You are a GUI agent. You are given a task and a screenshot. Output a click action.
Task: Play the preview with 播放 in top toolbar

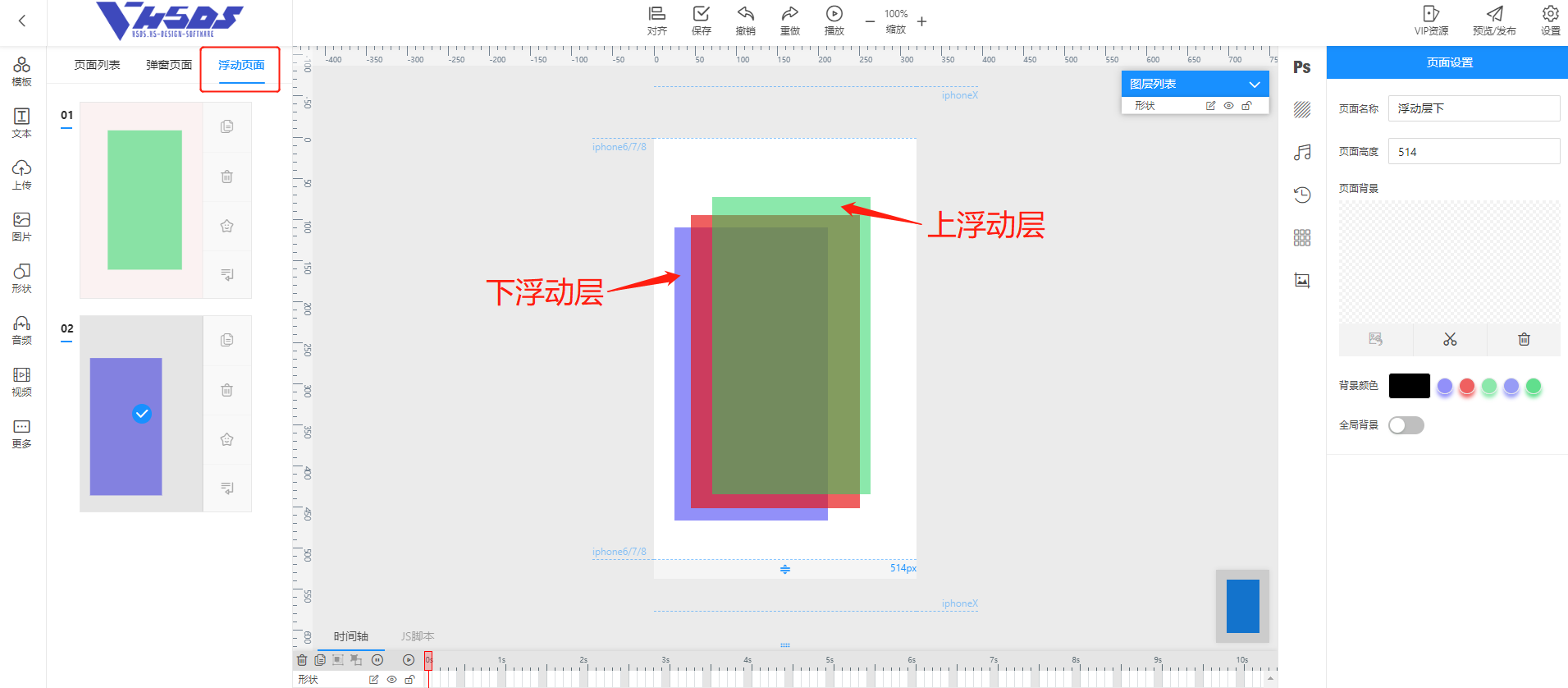834,21
